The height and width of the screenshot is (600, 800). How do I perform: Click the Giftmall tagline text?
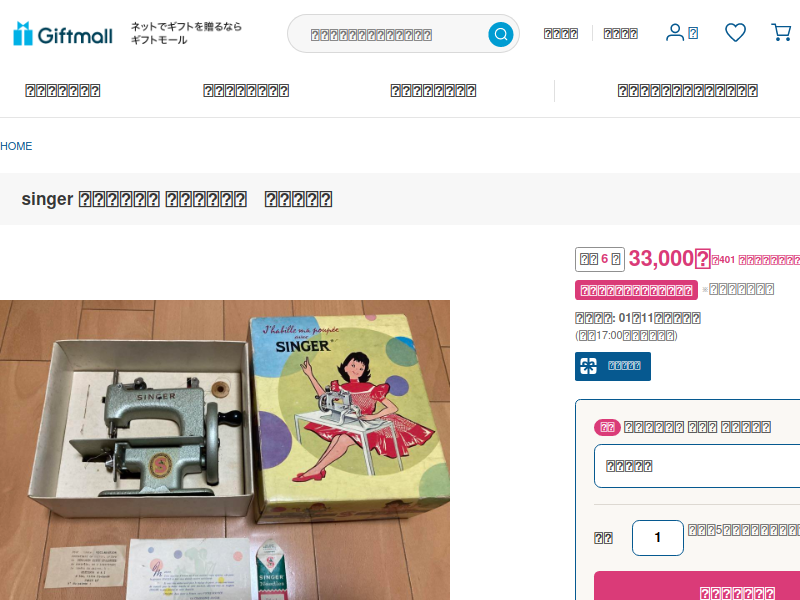click(x=186, y=33)
